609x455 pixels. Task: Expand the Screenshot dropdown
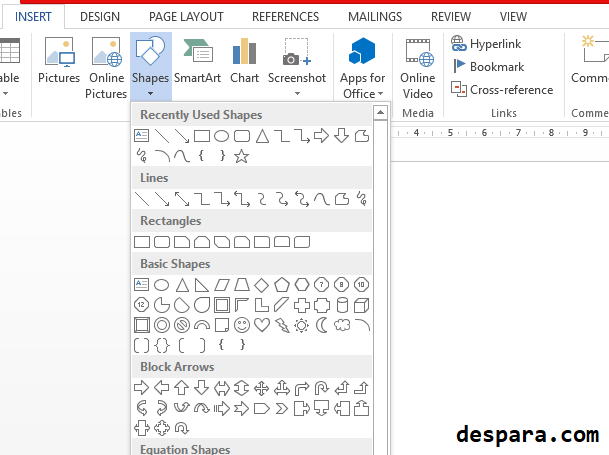coord(297,94)
